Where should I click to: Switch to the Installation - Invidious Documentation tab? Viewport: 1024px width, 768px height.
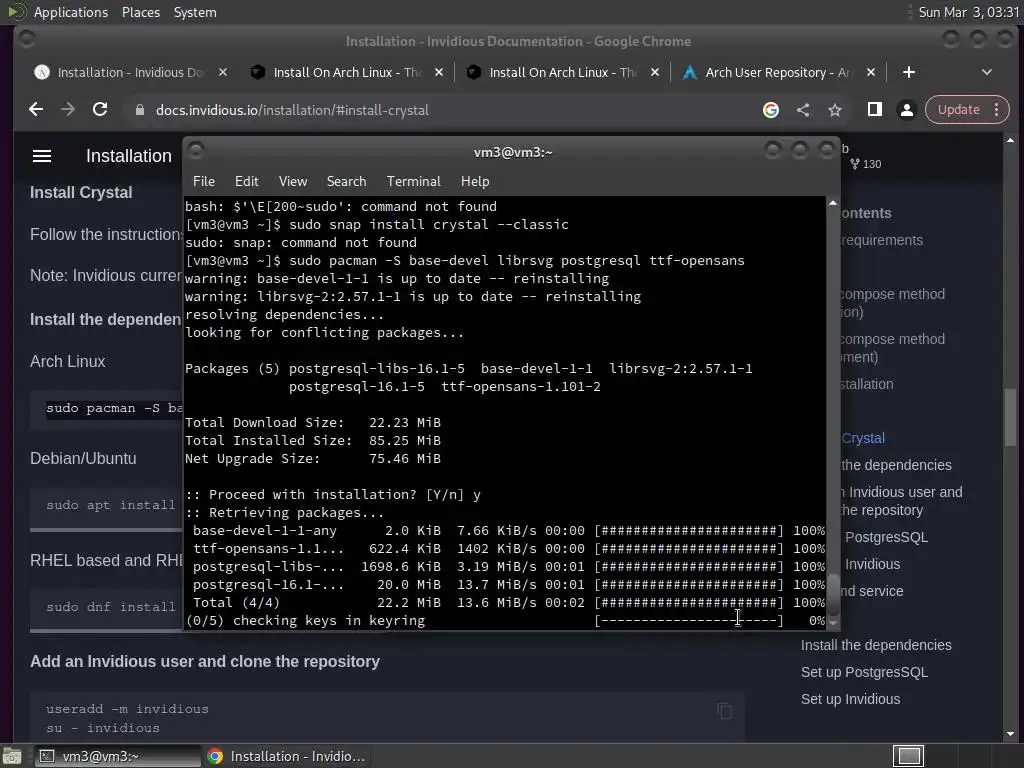click(x=130, y=72)
